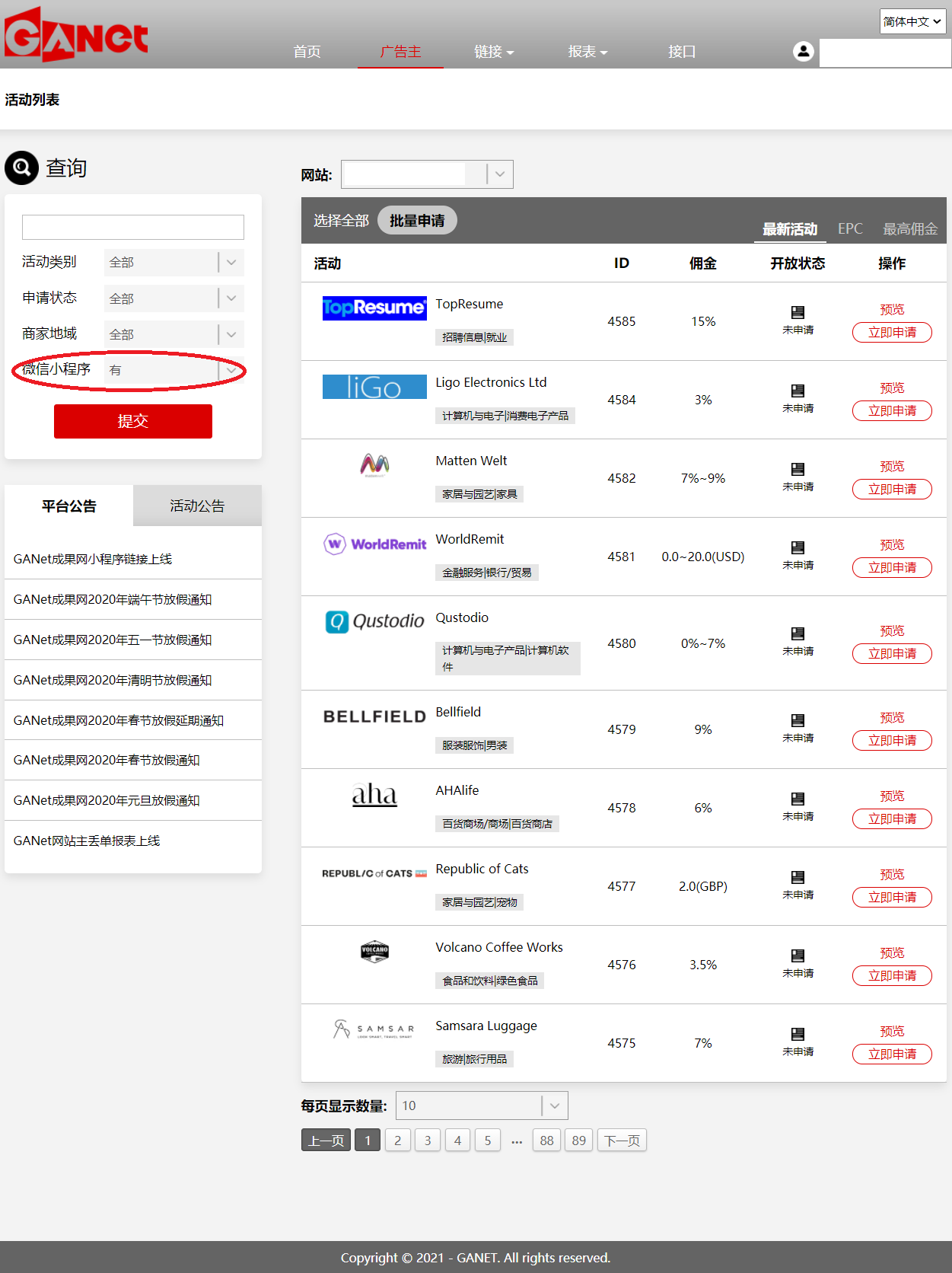Sort by EPC tab

coord(850,228)
